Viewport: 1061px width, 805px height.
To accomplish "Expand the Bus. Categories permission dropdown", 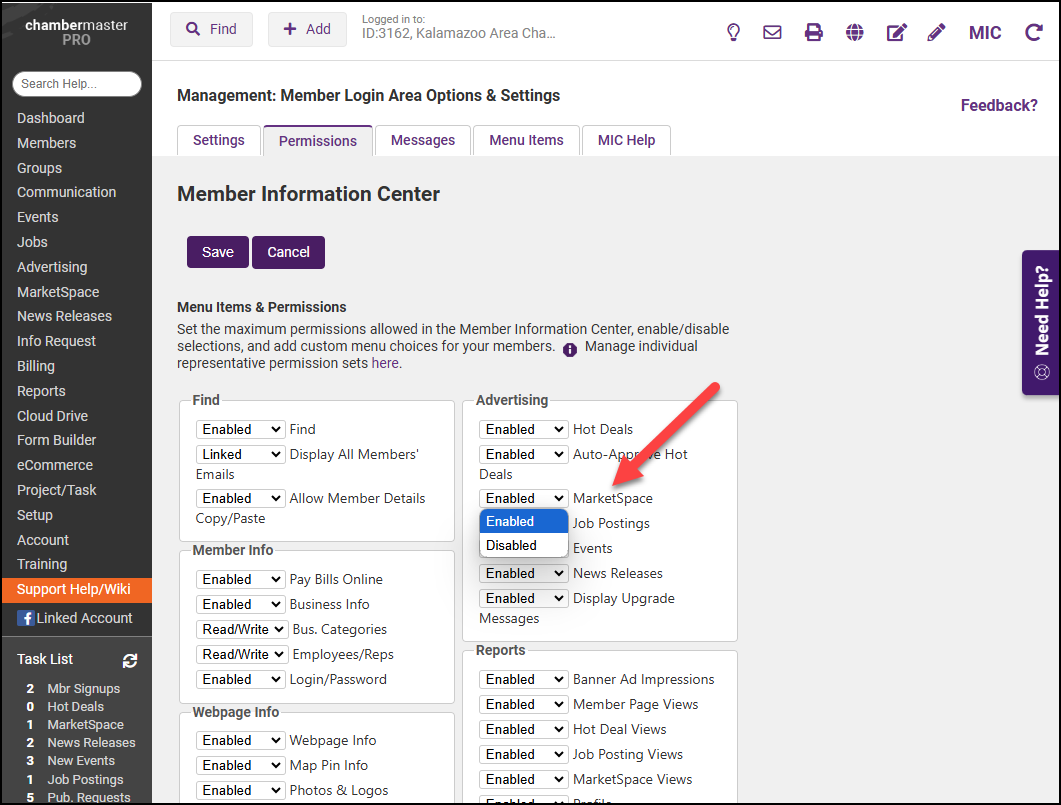I will [240, 629].
